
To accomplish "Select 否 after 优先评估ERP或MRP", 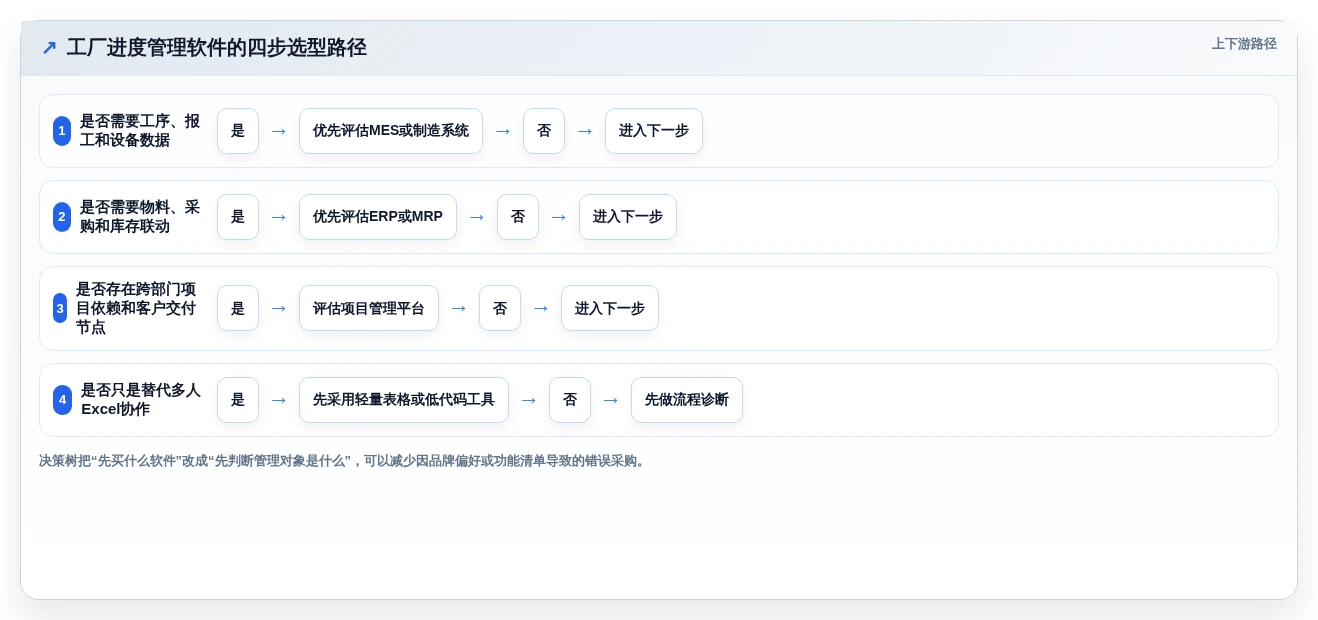I will coord(518,217).
